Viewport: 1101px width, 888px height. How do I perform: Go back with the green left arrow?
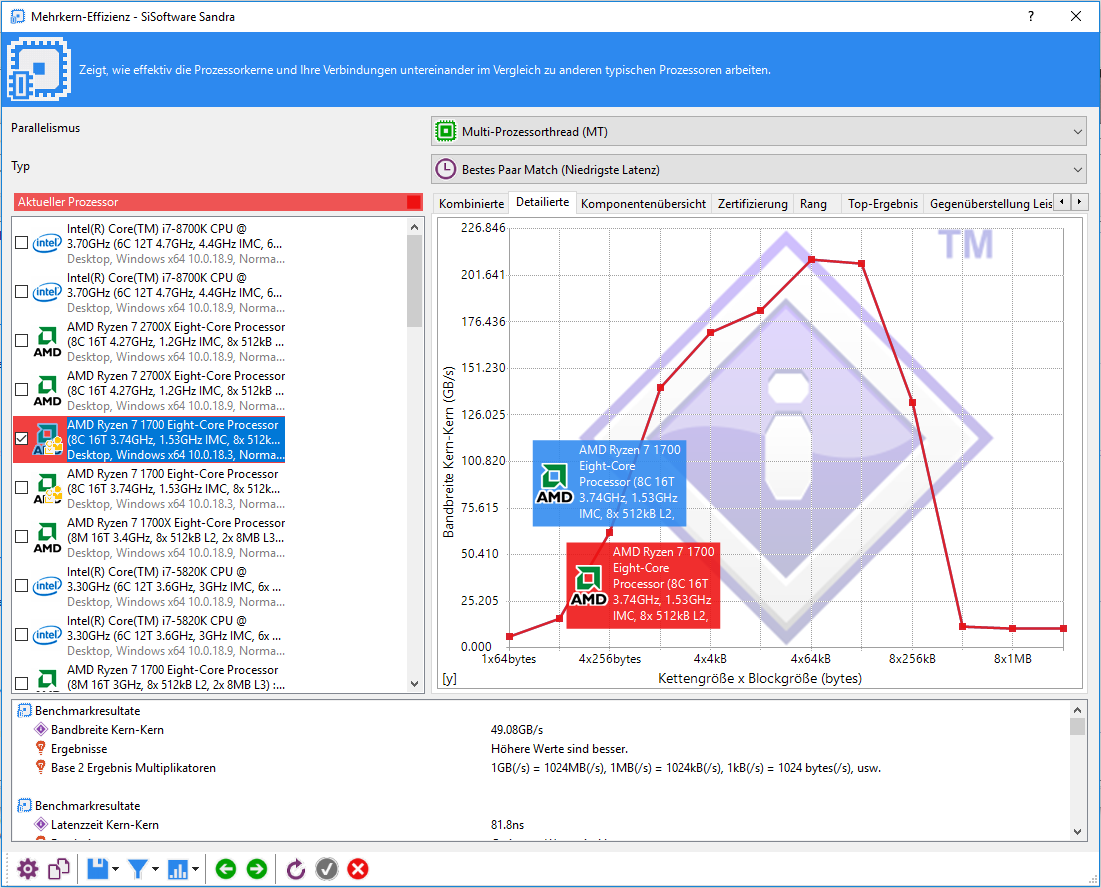(x=226, y=869)
